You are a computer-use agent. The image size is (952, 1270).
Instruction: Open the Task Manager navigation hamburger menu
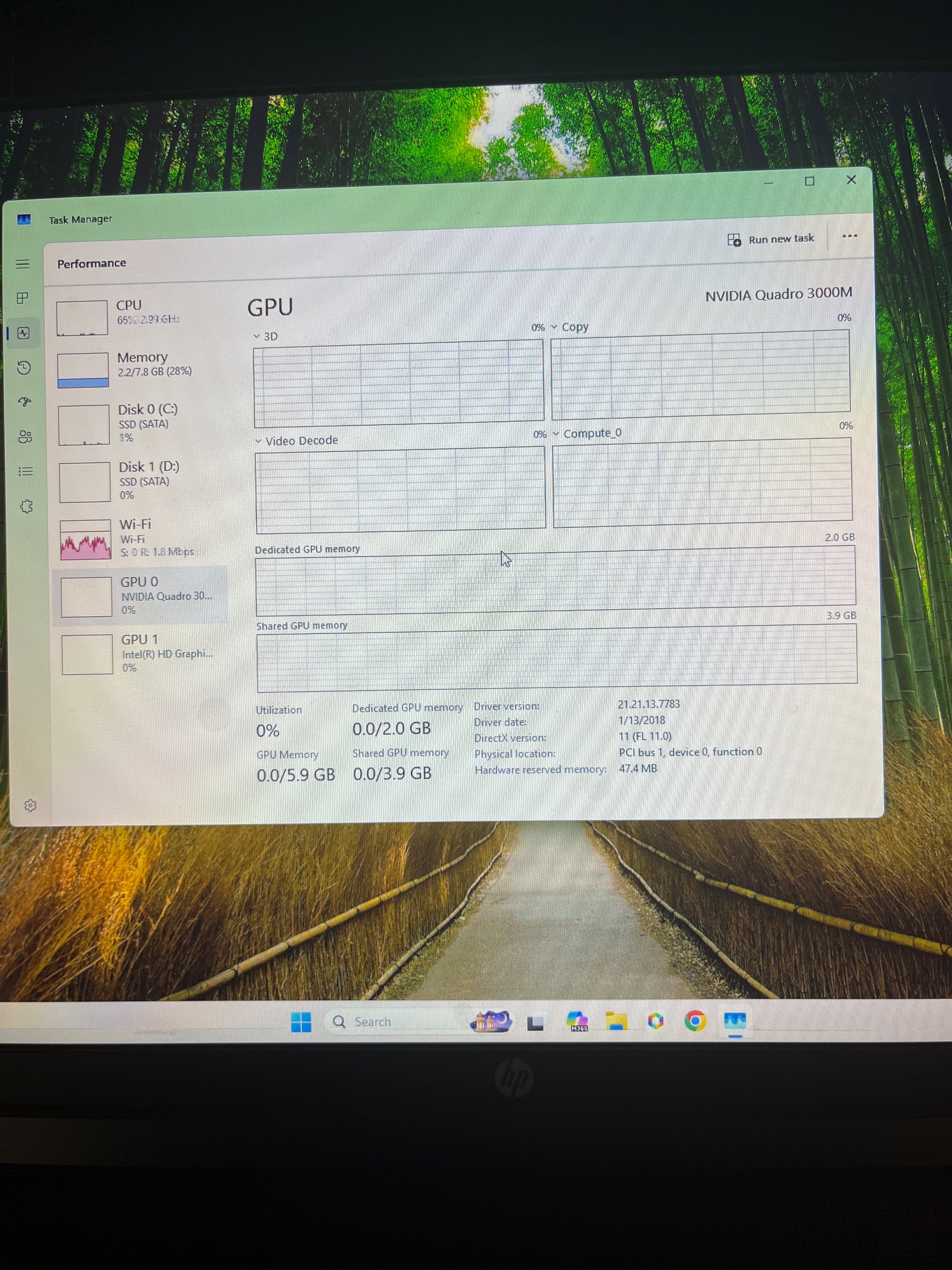(22, 264)
